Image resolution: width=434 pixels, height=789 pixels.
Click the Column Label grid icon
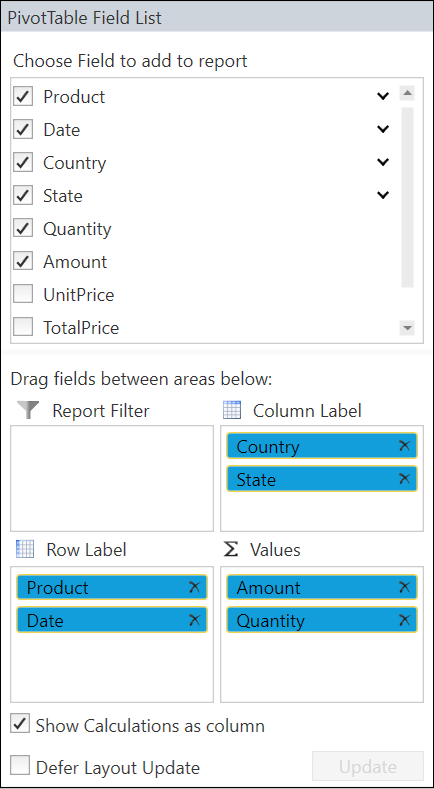pyautogui.click(x=232, y=411)
